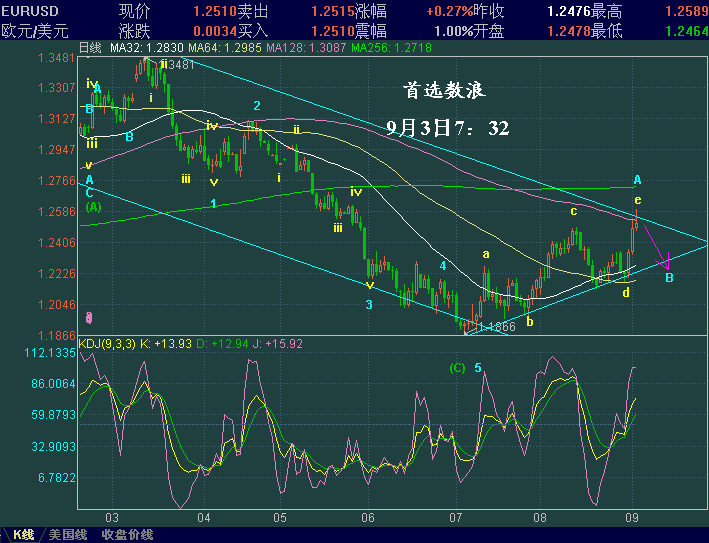Click the 最高 value 1.2589
Screen dimensions: 709x543
pyautogui.click(x=687, y=11)
